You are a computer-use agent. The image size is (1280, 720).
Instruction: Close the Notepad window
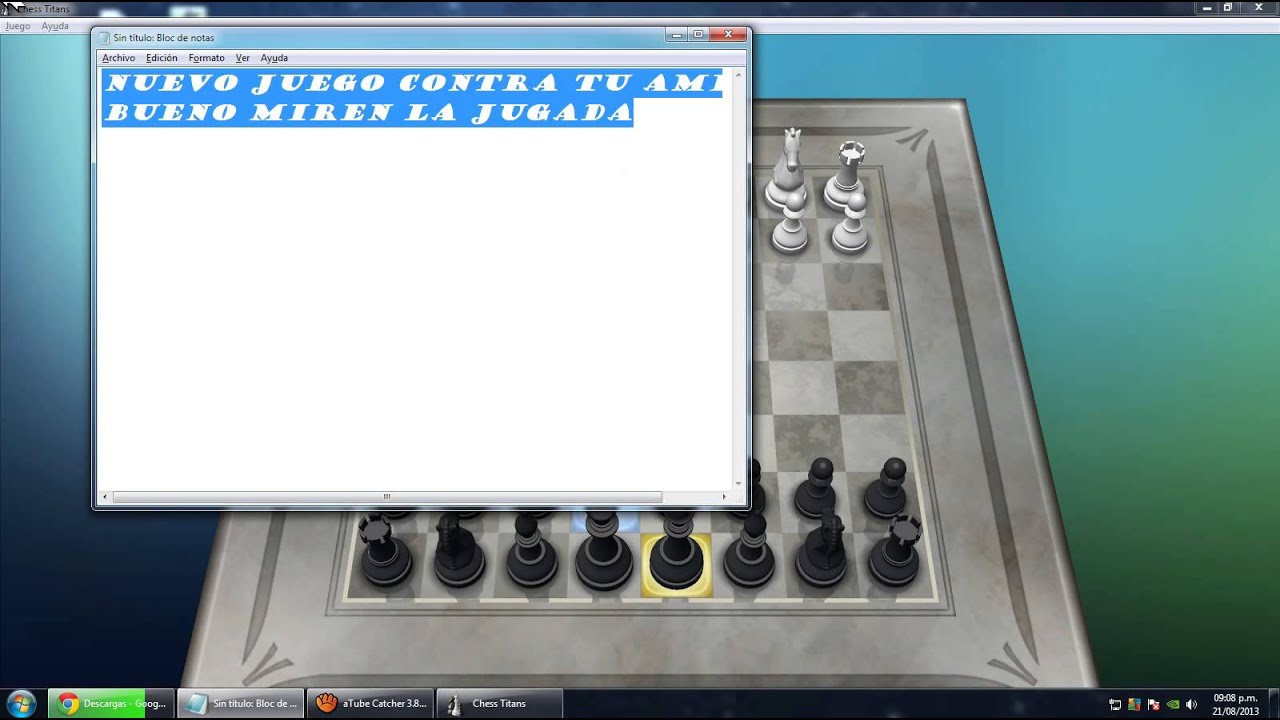click(x=729, y=35)
